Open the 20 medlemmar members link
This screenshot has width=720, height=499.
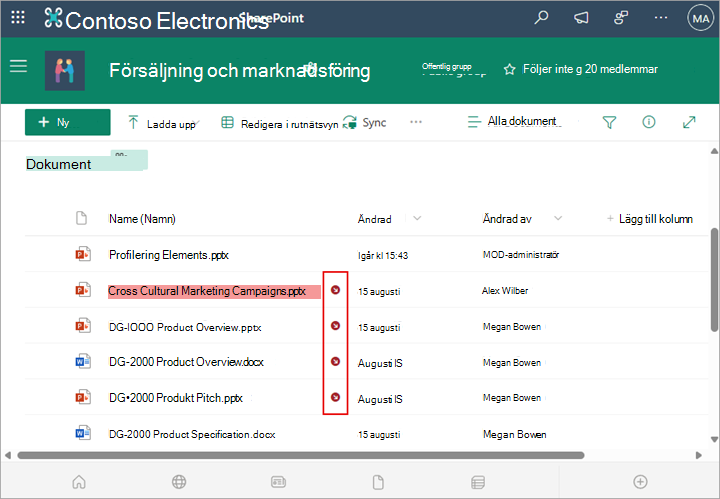point(621,69)
